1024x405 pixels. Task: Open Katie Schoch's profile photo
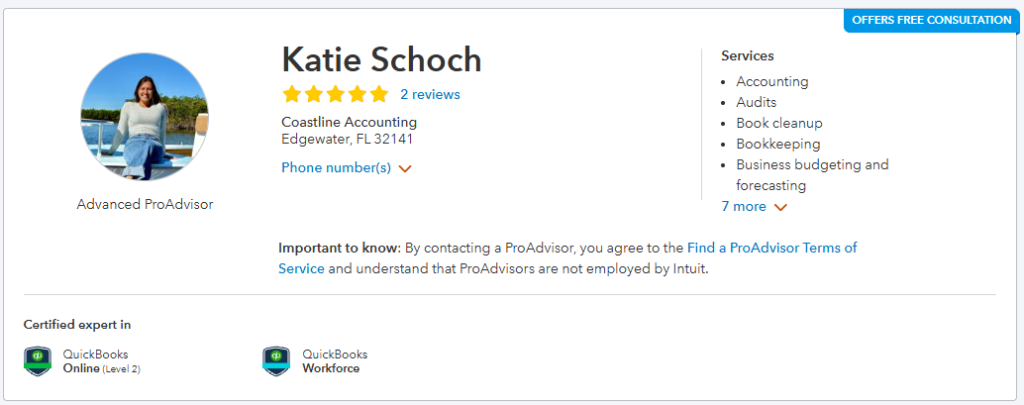point(144,117)
